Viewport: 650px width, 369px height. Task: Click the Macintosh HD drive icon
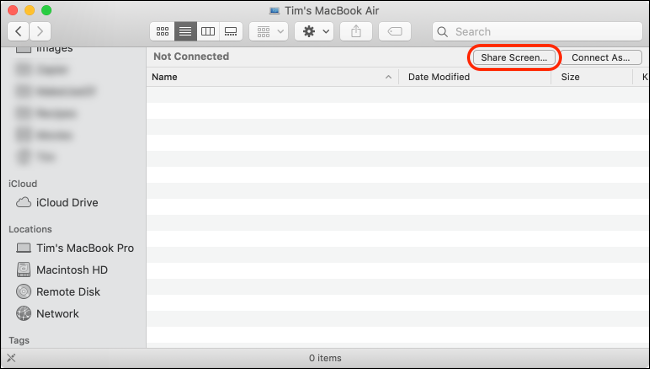click(23, 269)
